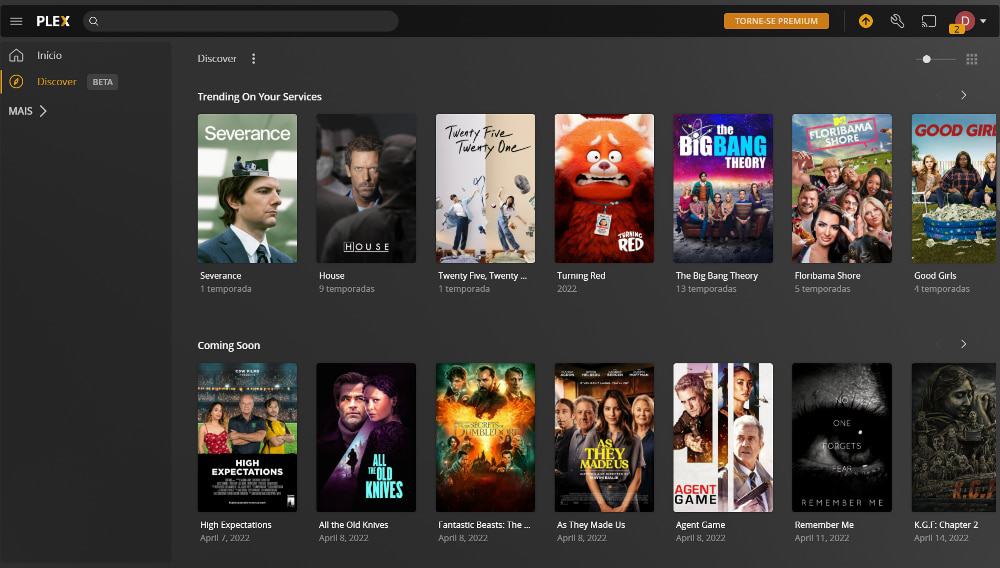Expand the account dropdown arrow
Viewport: 1000px width, 568px height.
(x=983, y=21)
